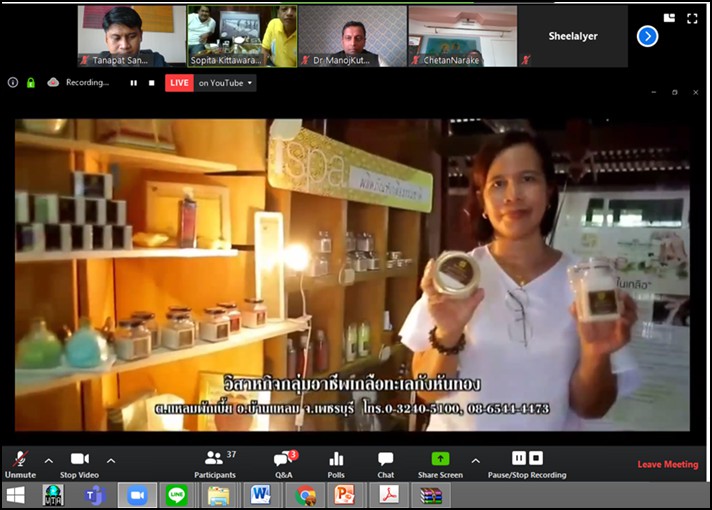Expand audio options arrow next to Unmute
The image size is (712, 510).
pyautogui.click(x=48, y=460)
